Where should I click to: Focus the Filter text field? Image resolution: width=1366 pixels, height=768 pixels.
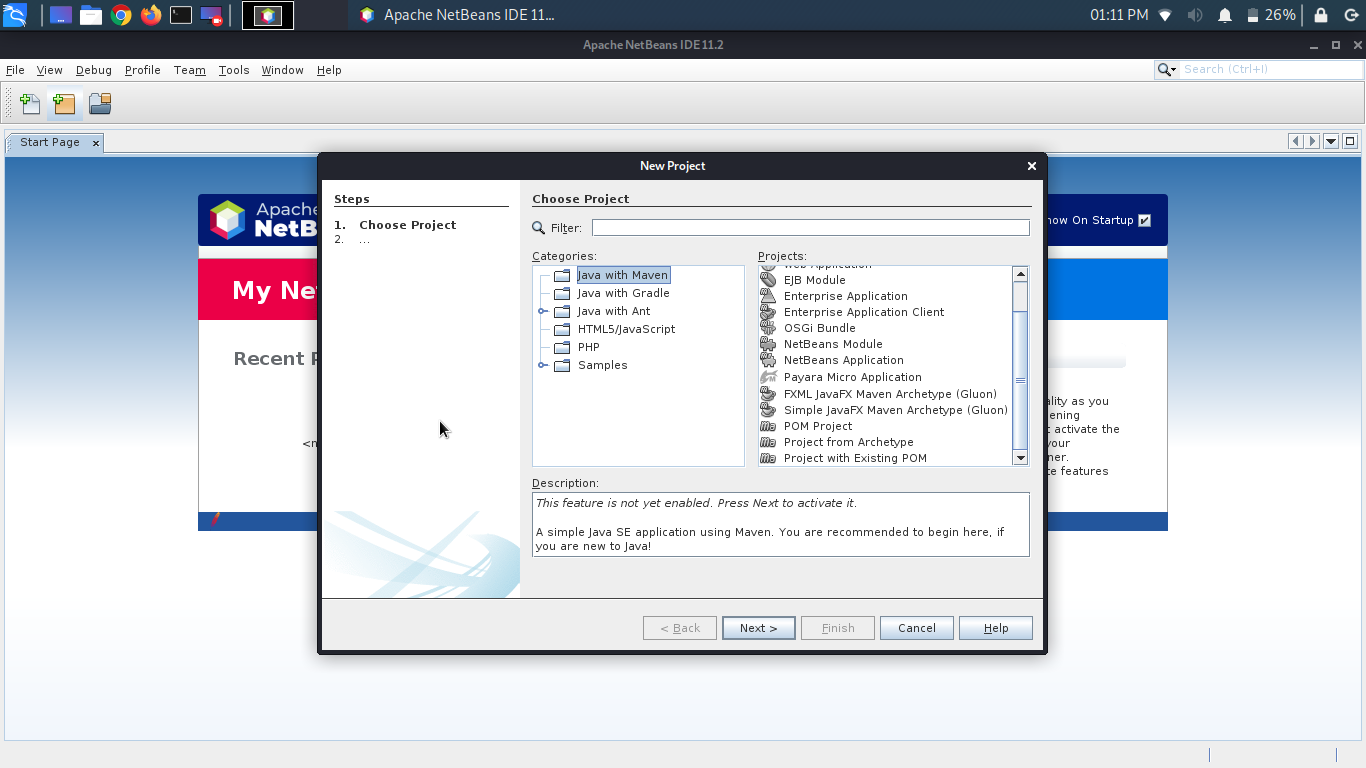[x=810, y=228]
